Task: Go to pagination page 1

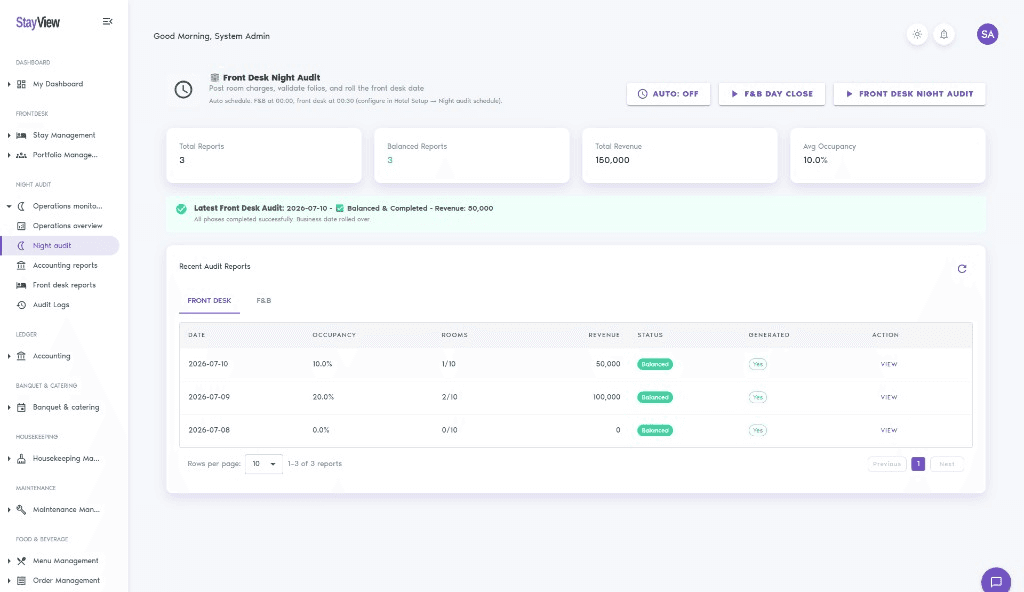Action: 918,464
